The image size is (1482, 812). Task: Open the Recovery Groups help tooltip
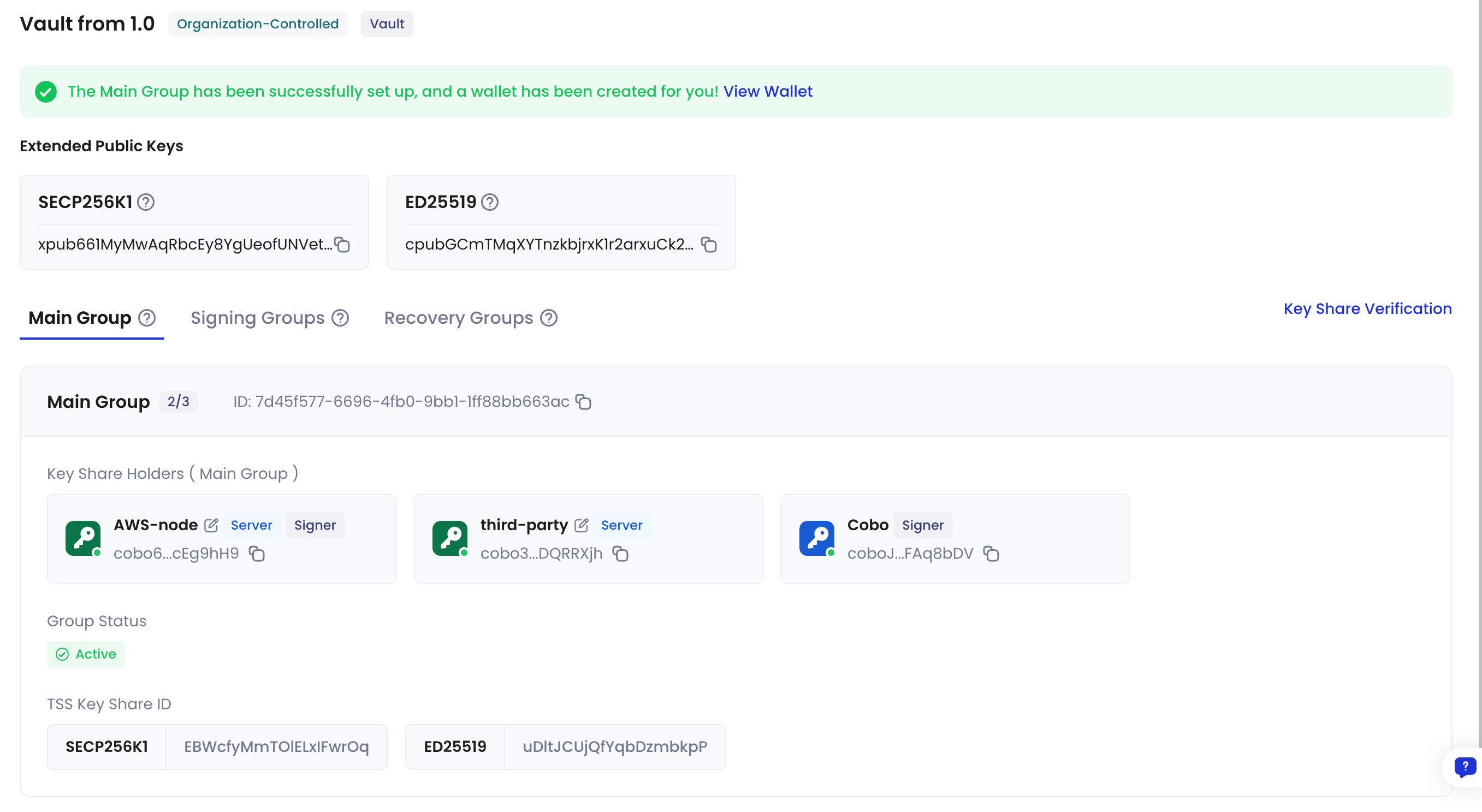click(549, 317)
